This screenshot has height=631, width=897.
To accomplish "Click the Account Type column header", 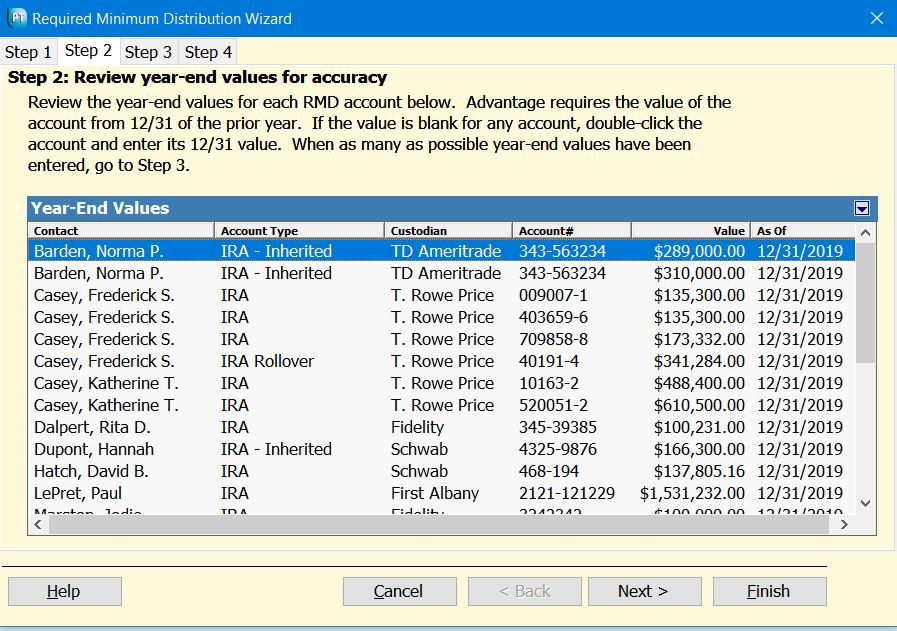I will tap(297, 230).
